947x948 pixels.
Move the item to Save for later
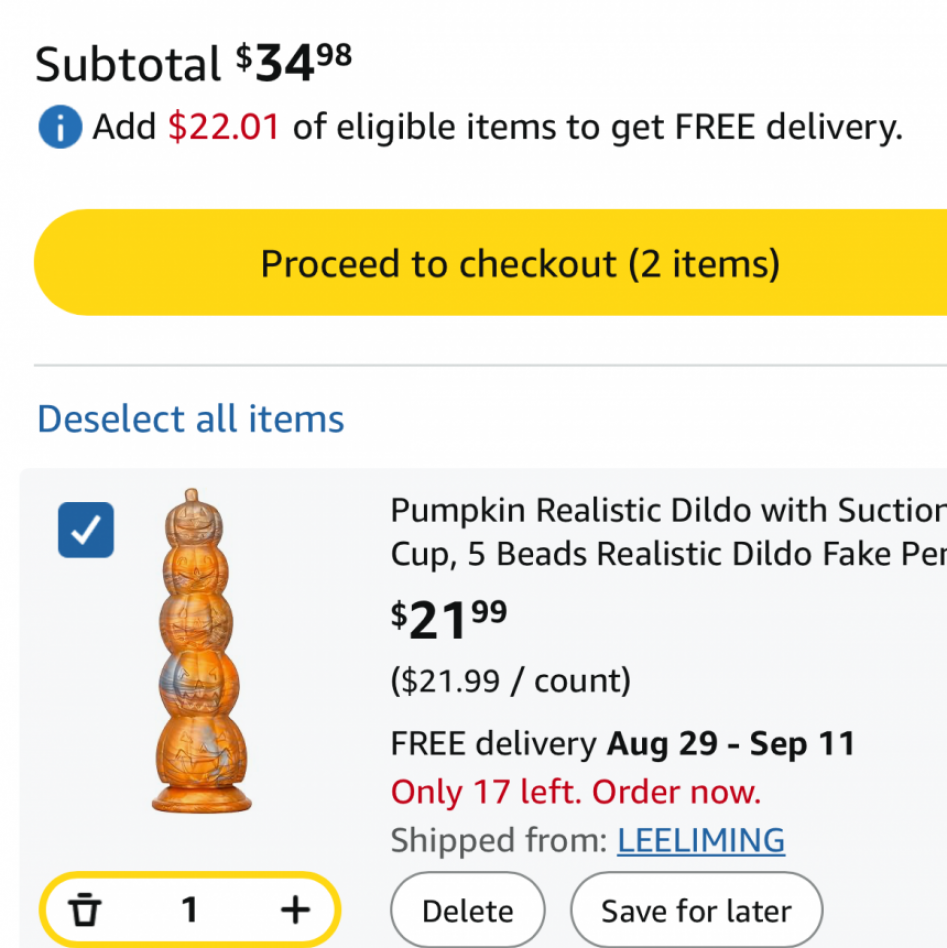coord(696,911)
